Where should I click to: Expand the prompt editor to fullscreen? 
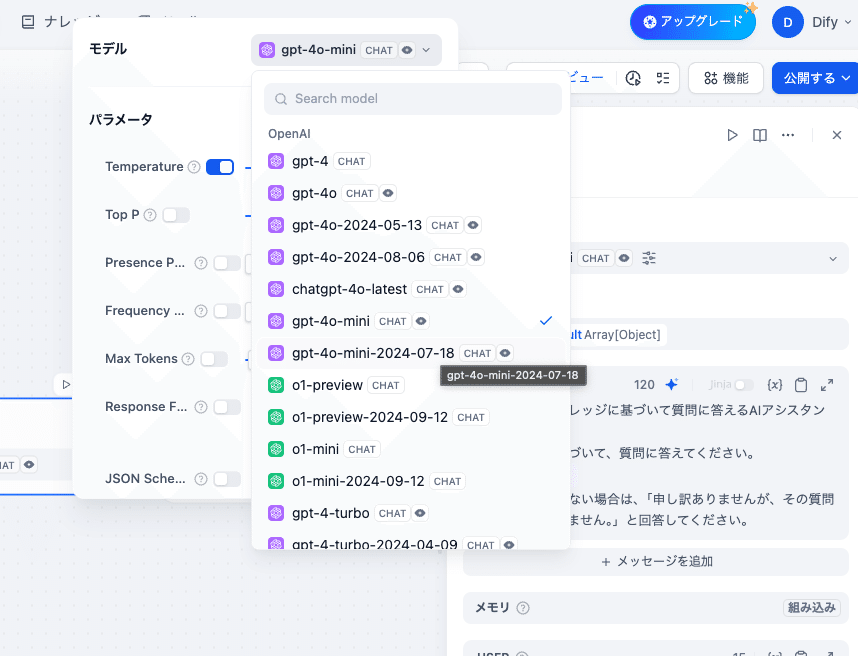click(x=827, y=385)
